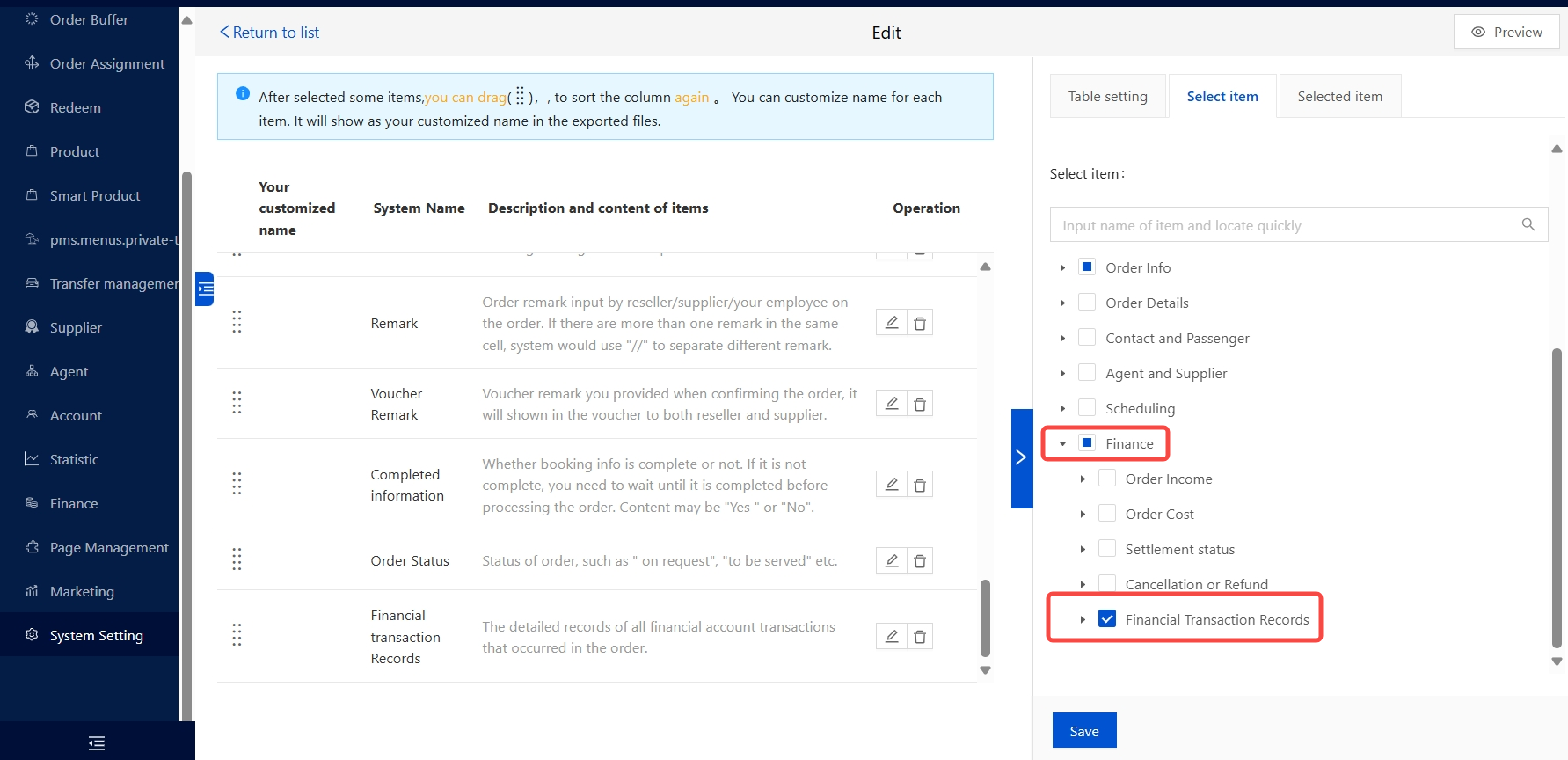
Task: Switch to the Table setting tab
Action: 1107,97
